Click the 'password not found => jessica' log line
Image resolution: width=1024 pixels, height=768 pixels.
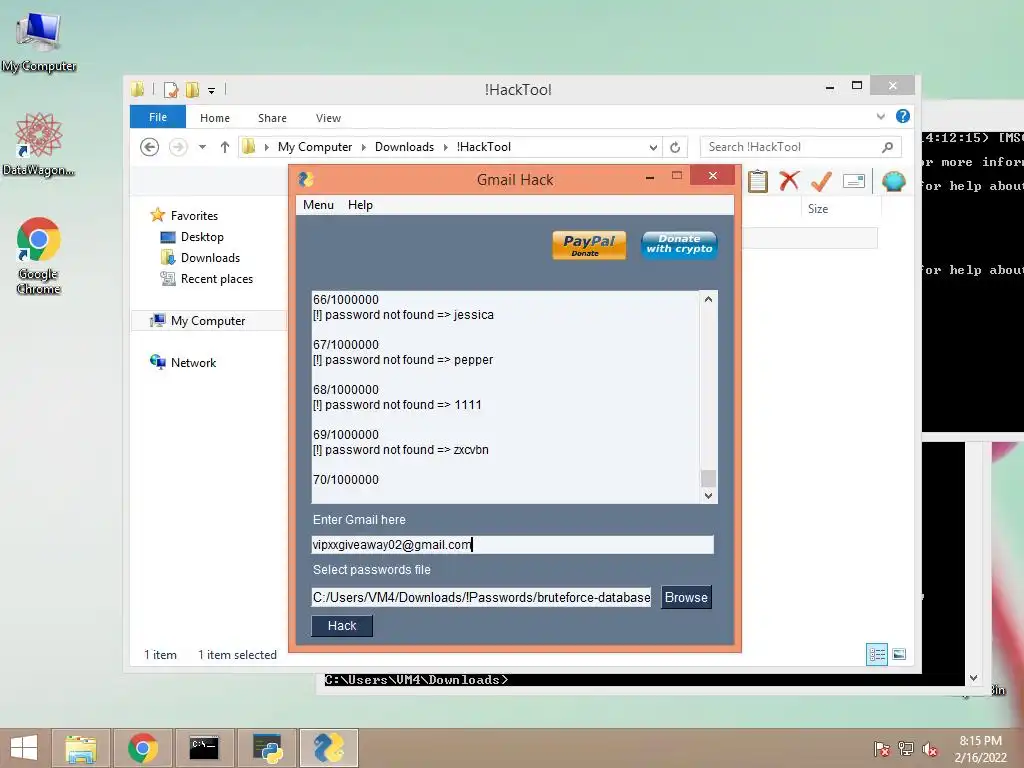click(403, 315)
